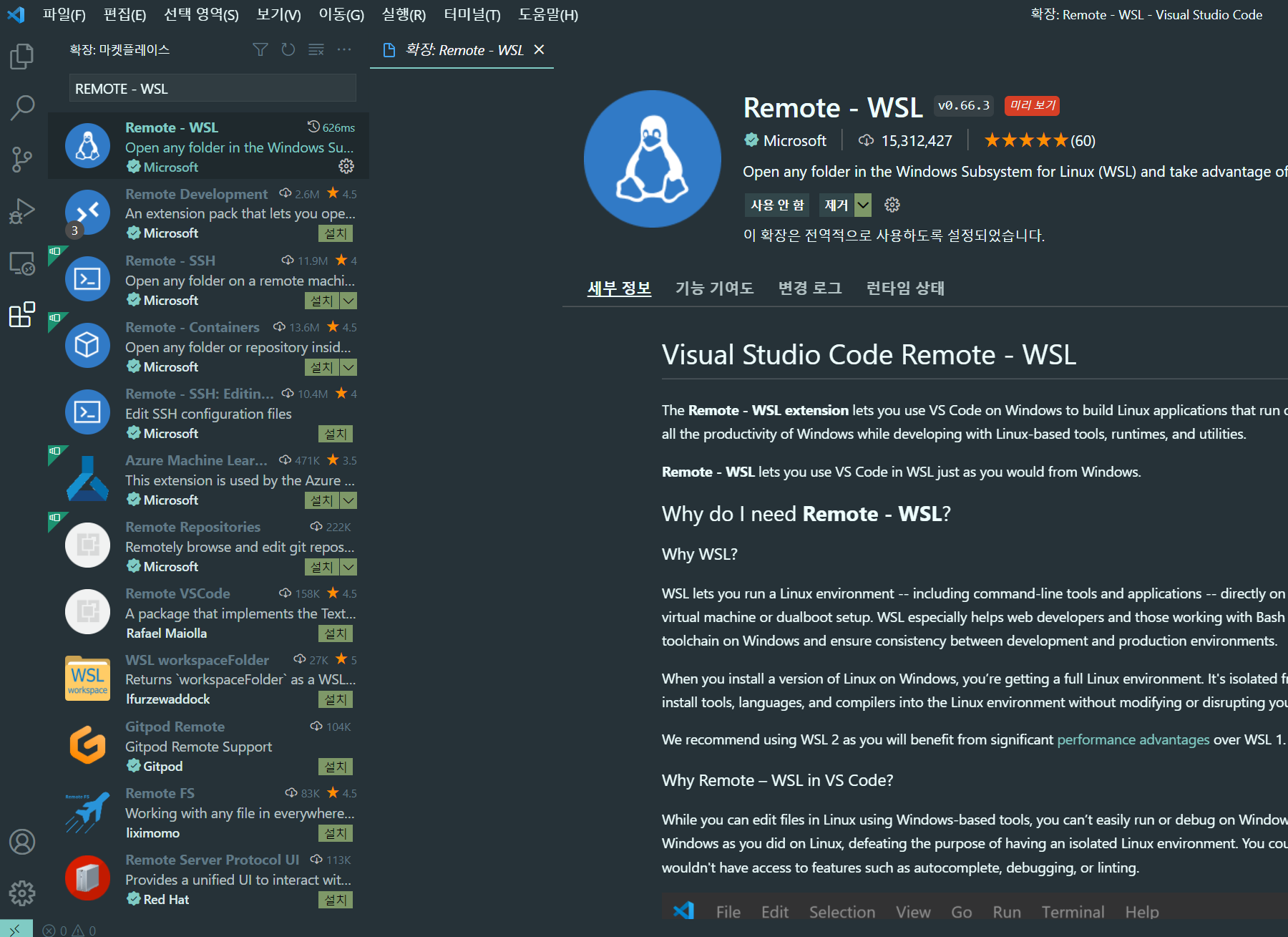Open manage gear beside the 제거 button

tap(892, 205)
